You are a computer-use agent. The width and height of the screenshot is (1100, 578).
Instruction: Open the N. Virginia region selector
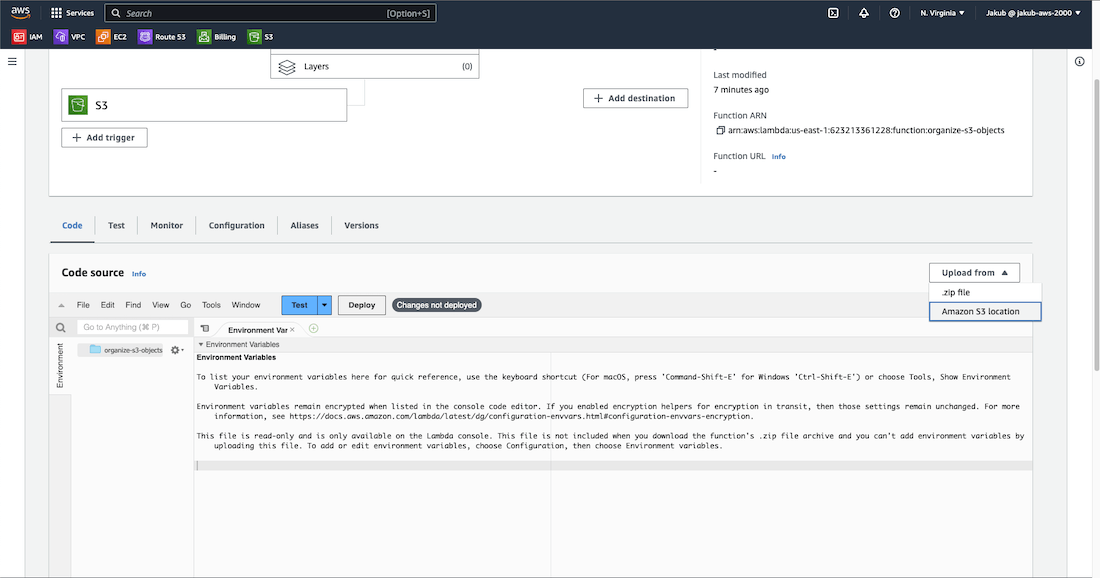pyautogui.click(x=942, y=13)
